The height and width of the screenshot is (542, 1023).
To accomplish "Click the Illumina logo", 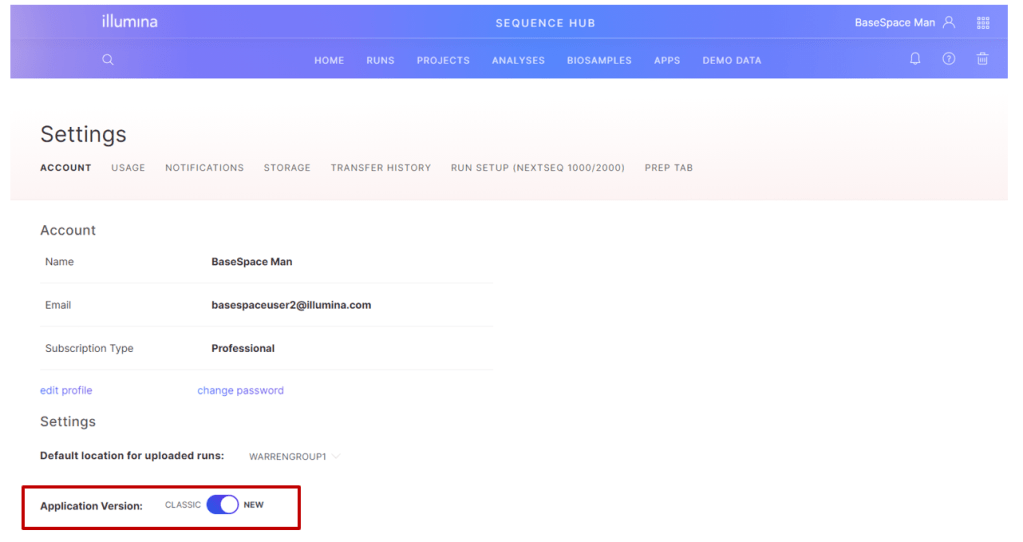I will 129,22.
